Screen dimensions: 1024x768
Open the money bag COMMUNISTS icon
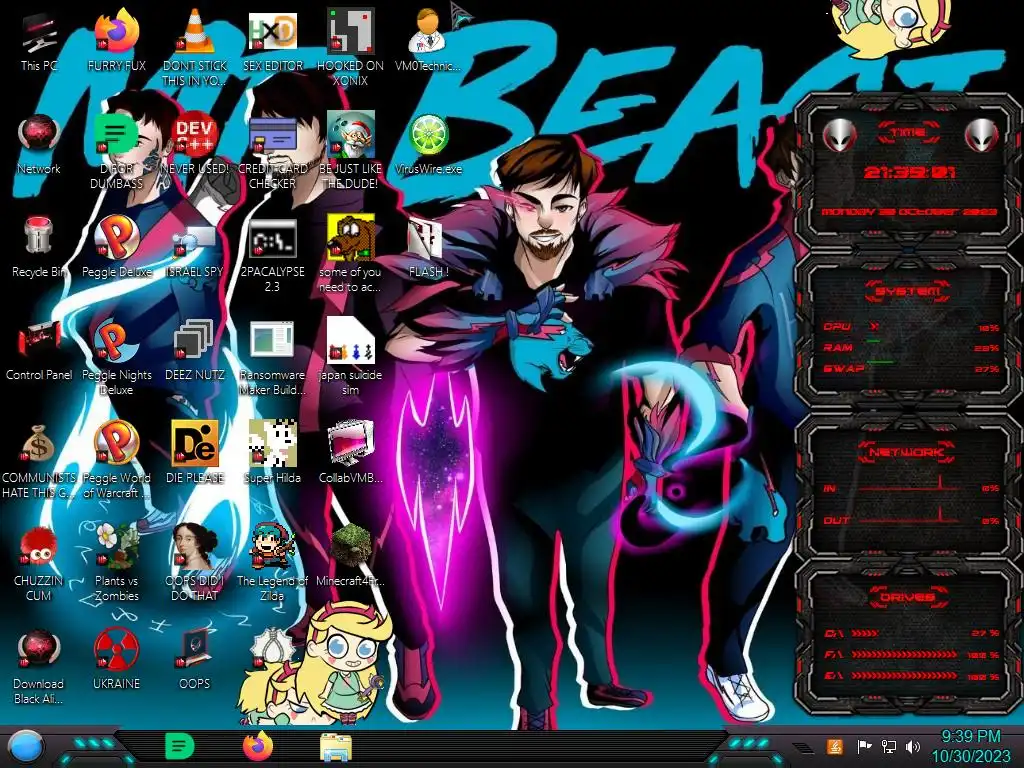coord(39,444)
